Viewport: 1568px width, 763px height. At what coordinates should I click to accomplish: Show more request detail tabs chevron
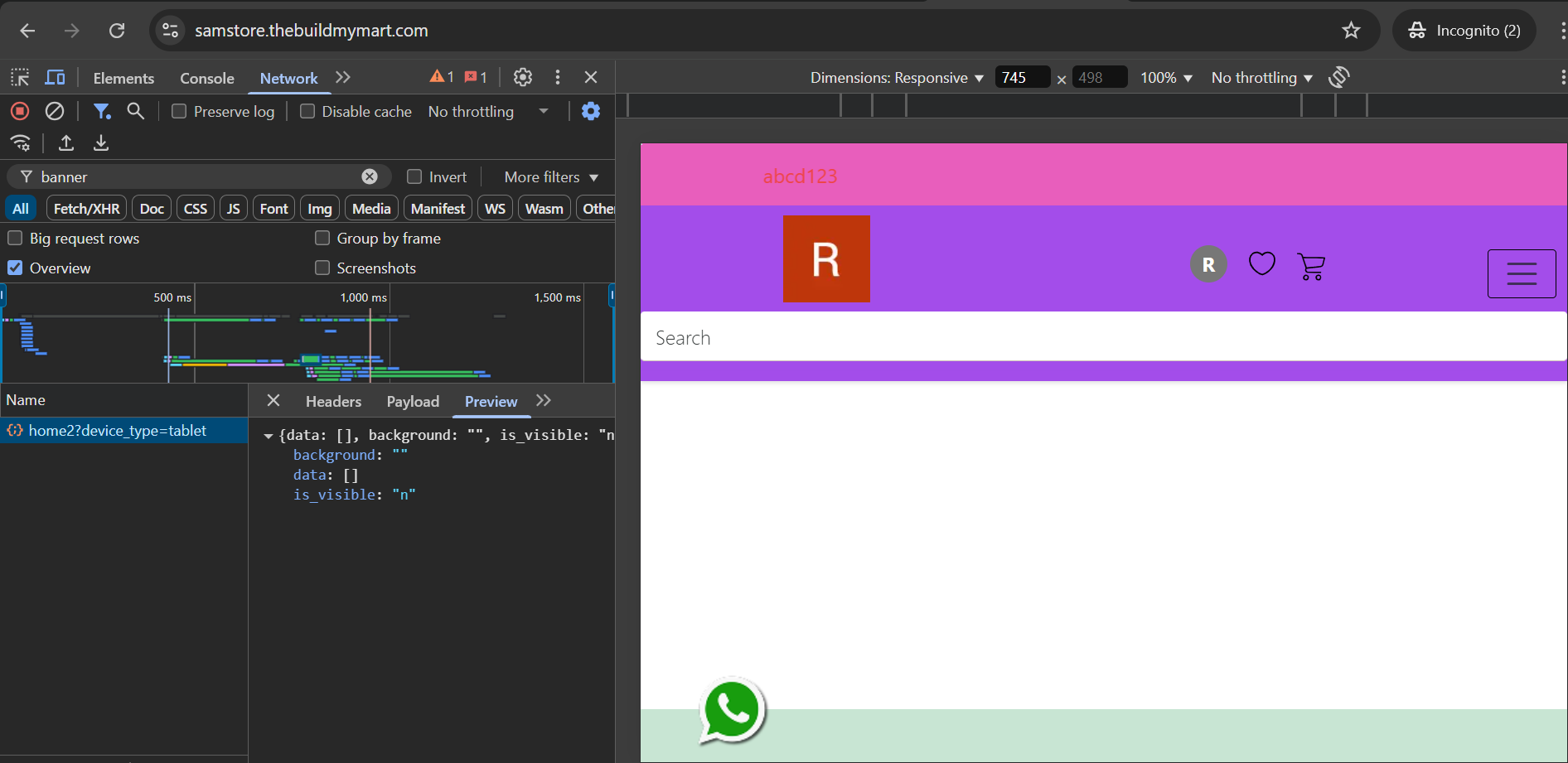click(544, 401)
